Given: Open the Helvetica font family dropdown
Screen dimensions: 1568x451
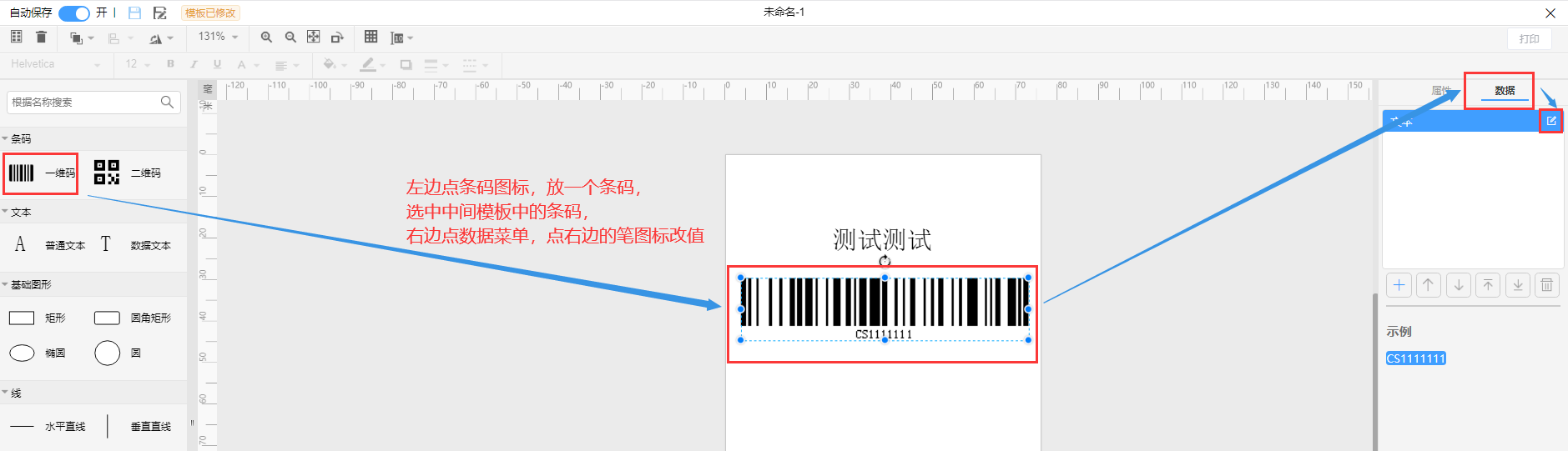Looking at the screenshot, I should tap(55, 64).
